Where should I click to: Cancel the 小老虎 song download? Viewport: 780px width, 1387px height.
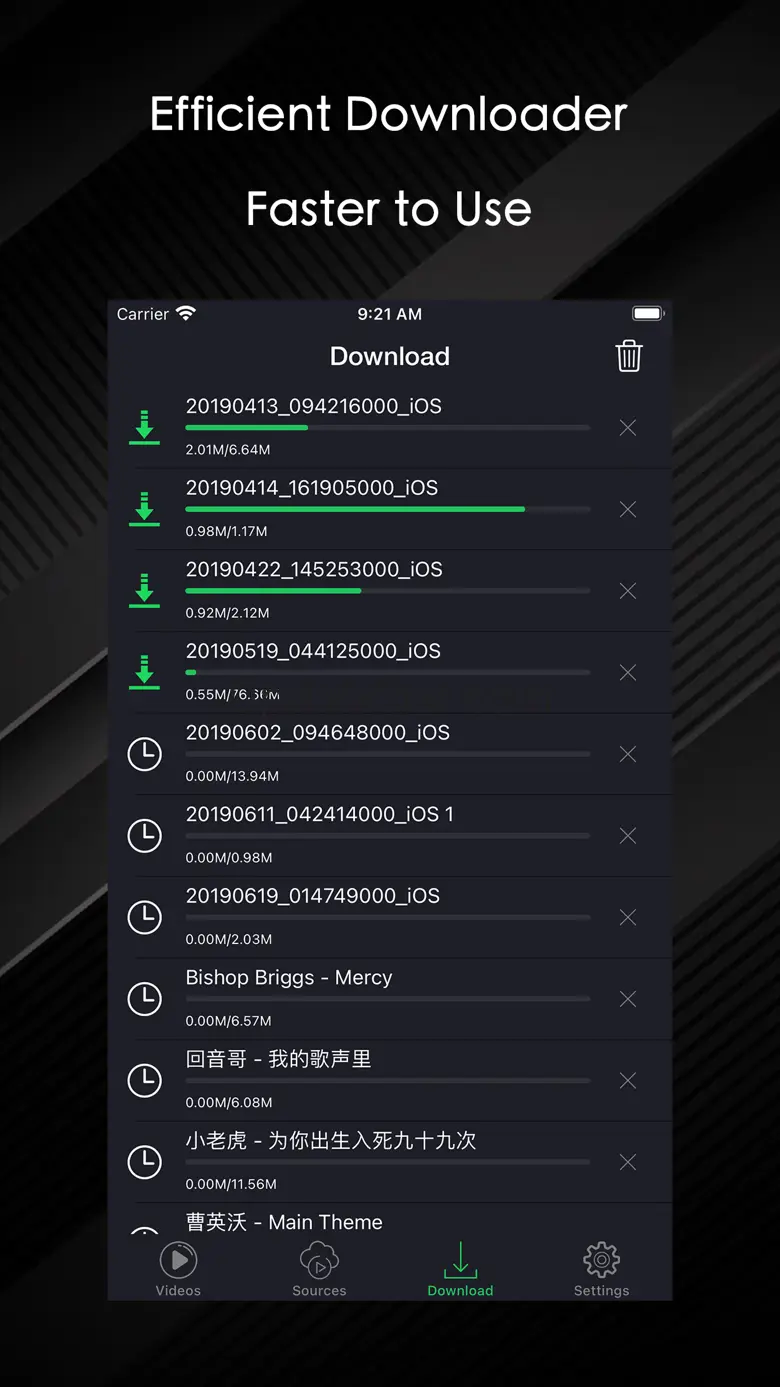pyautogui.click(x=628, y=1162)
